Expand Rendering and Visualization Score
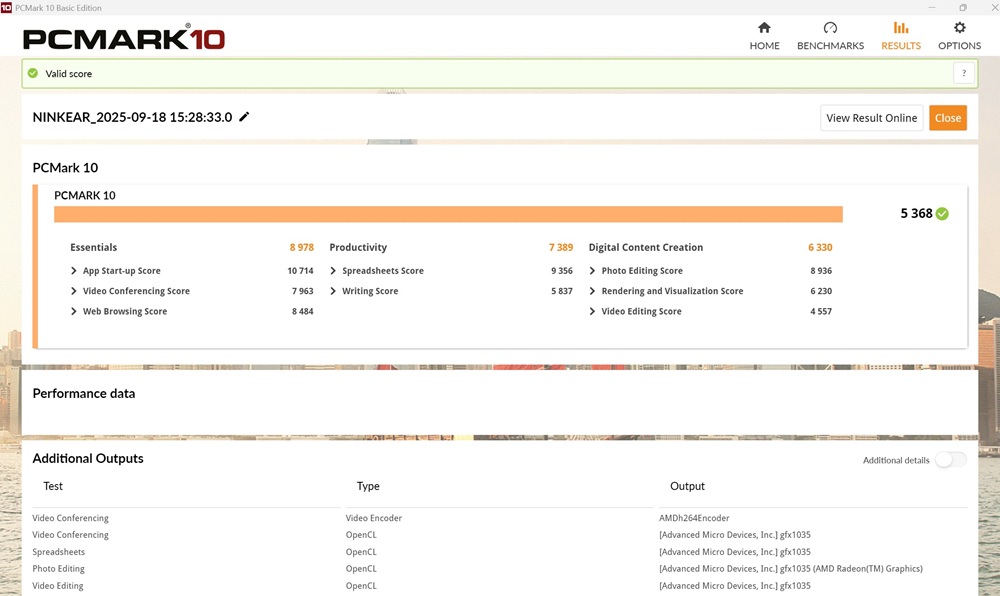The image size is (1000, 596). pyautogui.click(x=592, y=291)
